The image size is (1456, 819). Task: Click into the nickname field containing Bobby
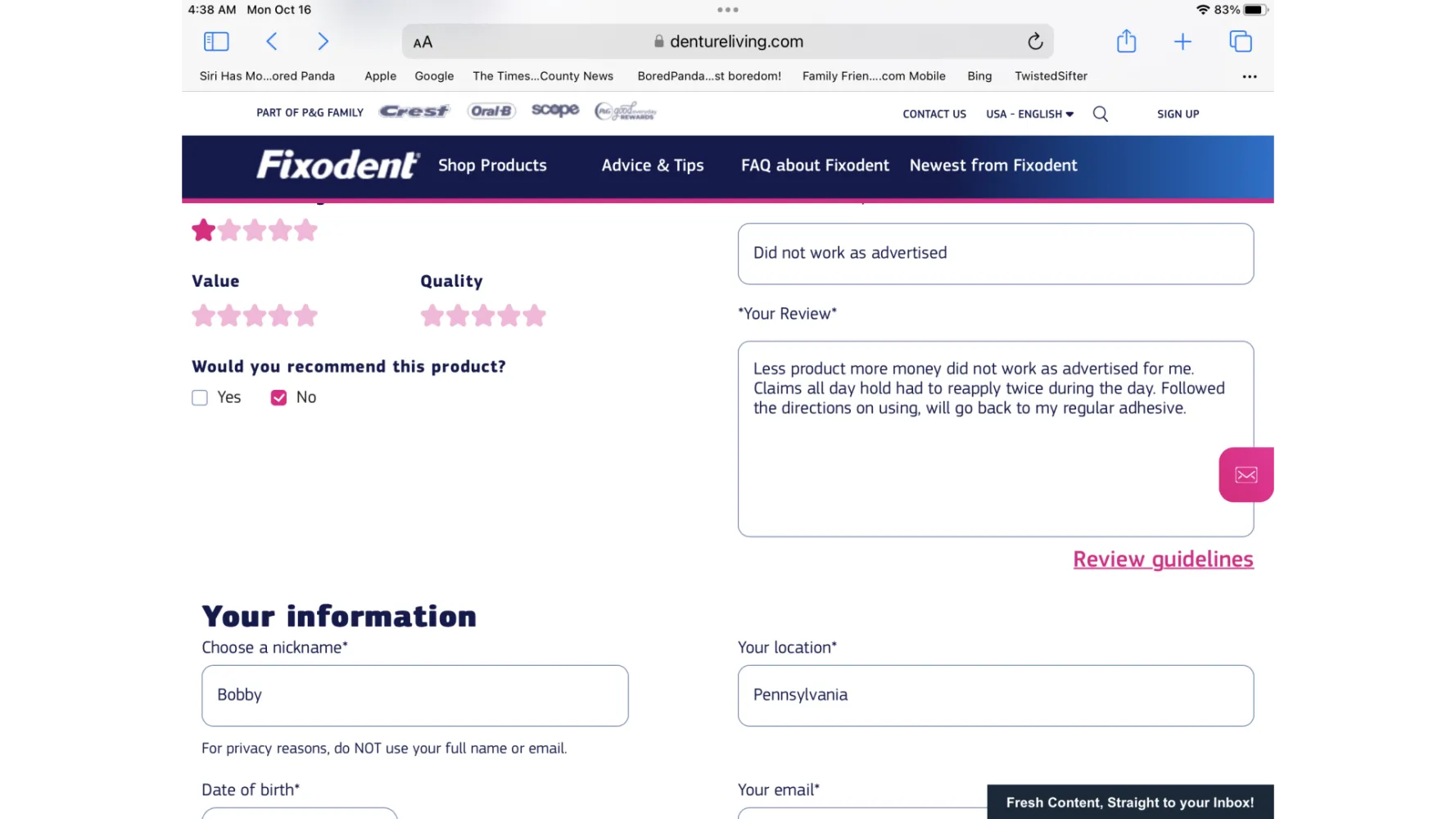pyautogui.click(x=414, y=695)
